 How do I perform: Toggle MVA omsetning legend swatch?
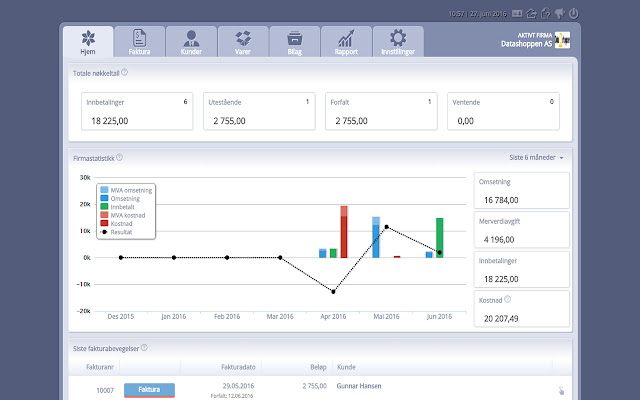(104, 190)
